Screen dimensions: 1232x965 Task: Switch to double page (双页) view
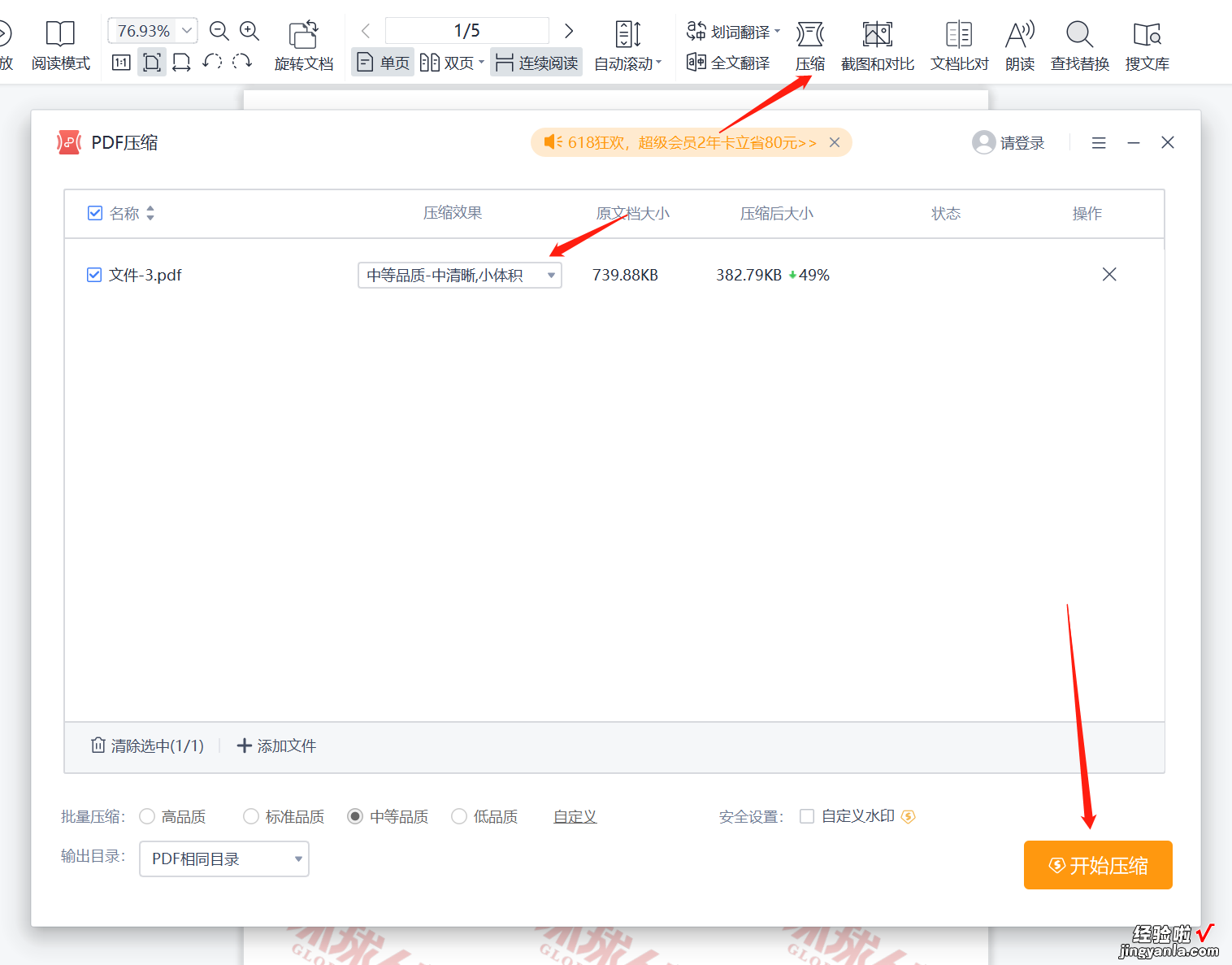(452, 63)
